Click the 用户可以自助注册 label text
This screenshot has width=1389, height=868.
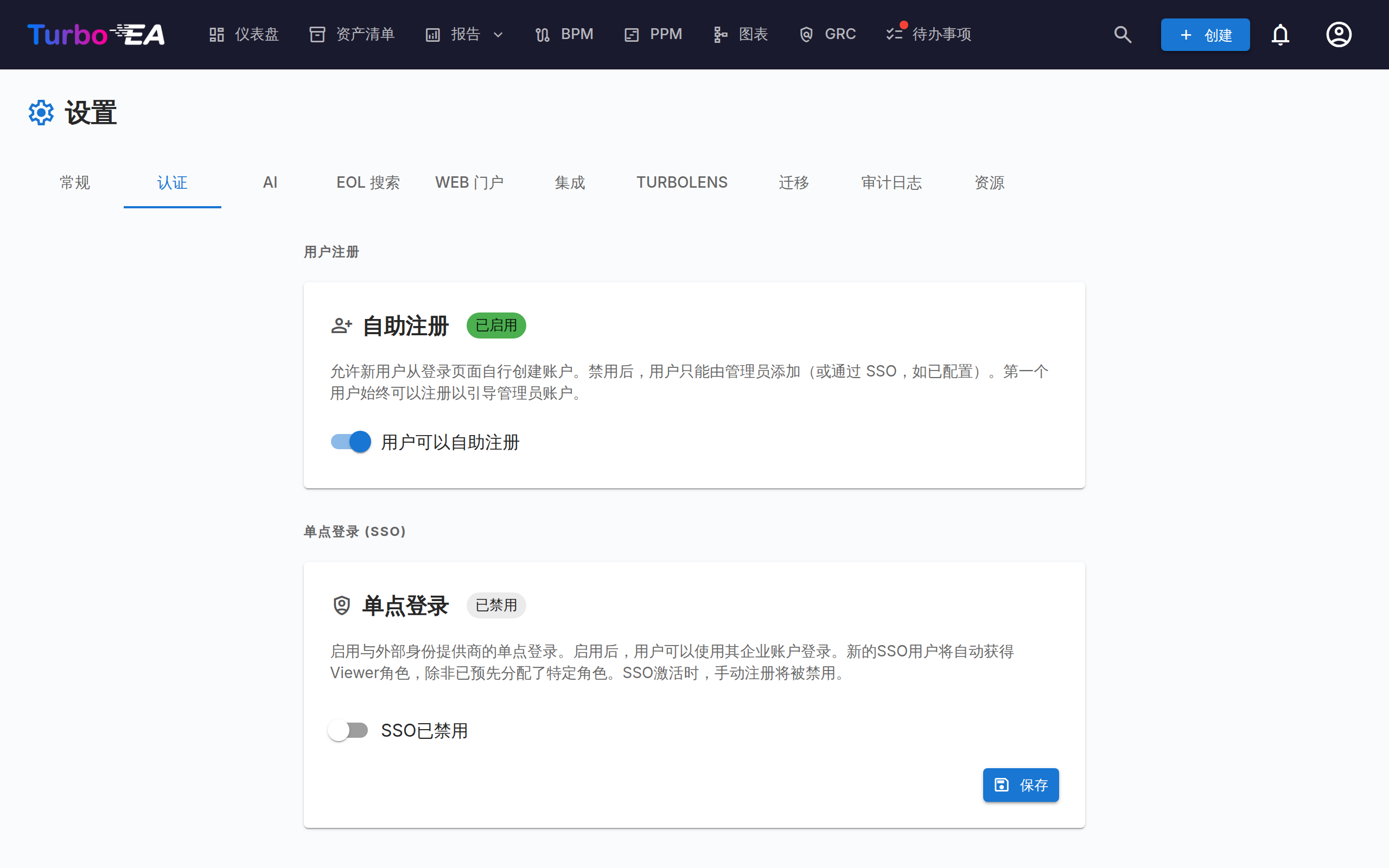pos(450,442)
